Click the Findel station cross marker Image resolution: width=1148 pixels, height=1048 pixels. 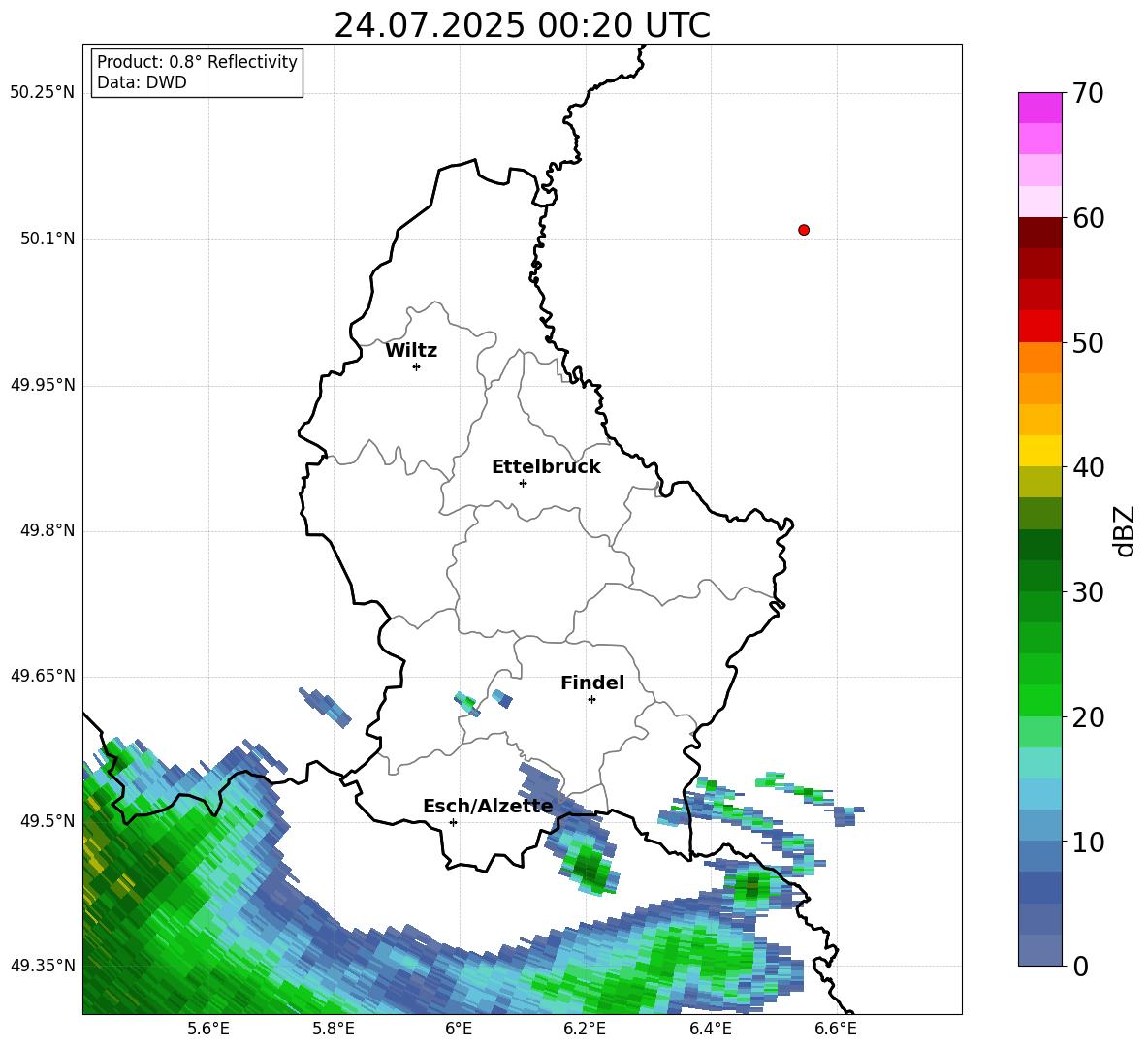coord(591,700)
